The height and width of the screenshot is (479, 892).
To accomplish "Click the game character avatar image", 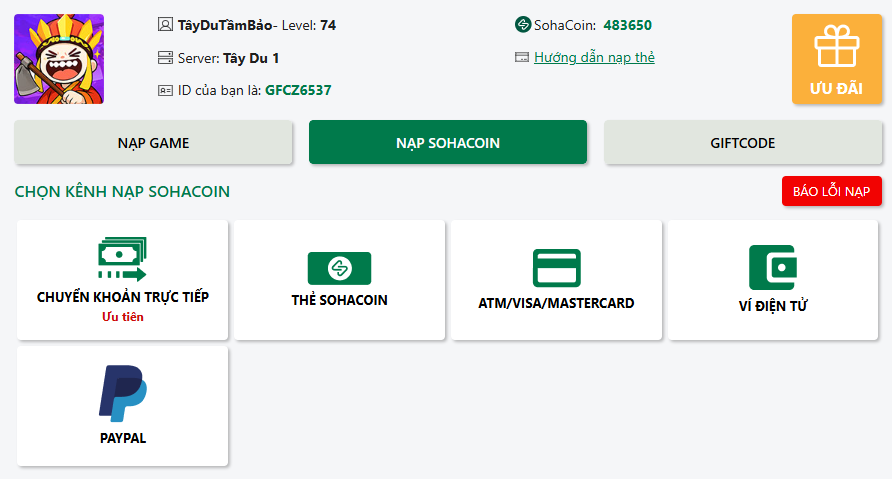I will point(59,59).
